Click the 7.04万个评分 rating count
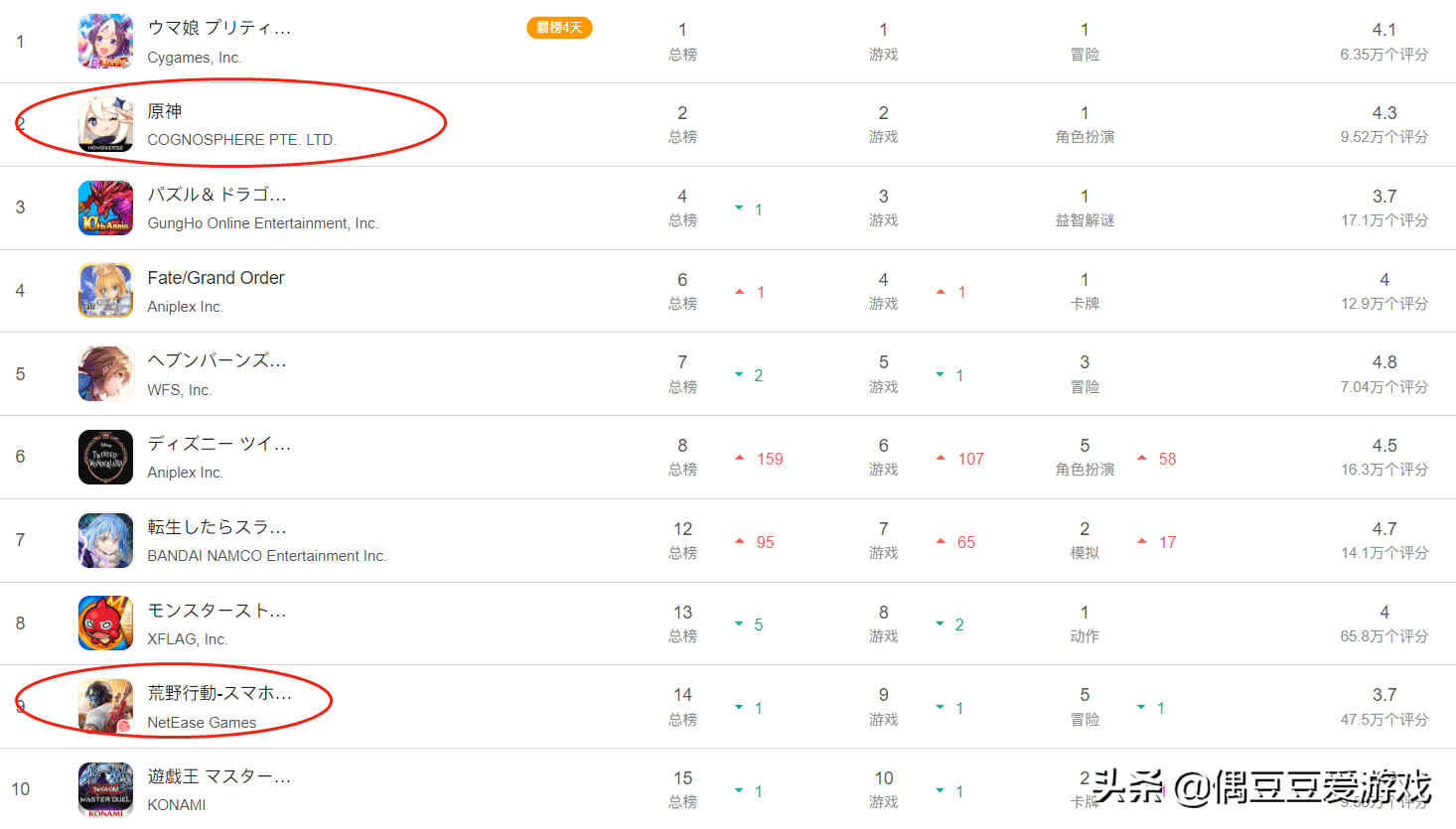 click(x=1384, y=387)
